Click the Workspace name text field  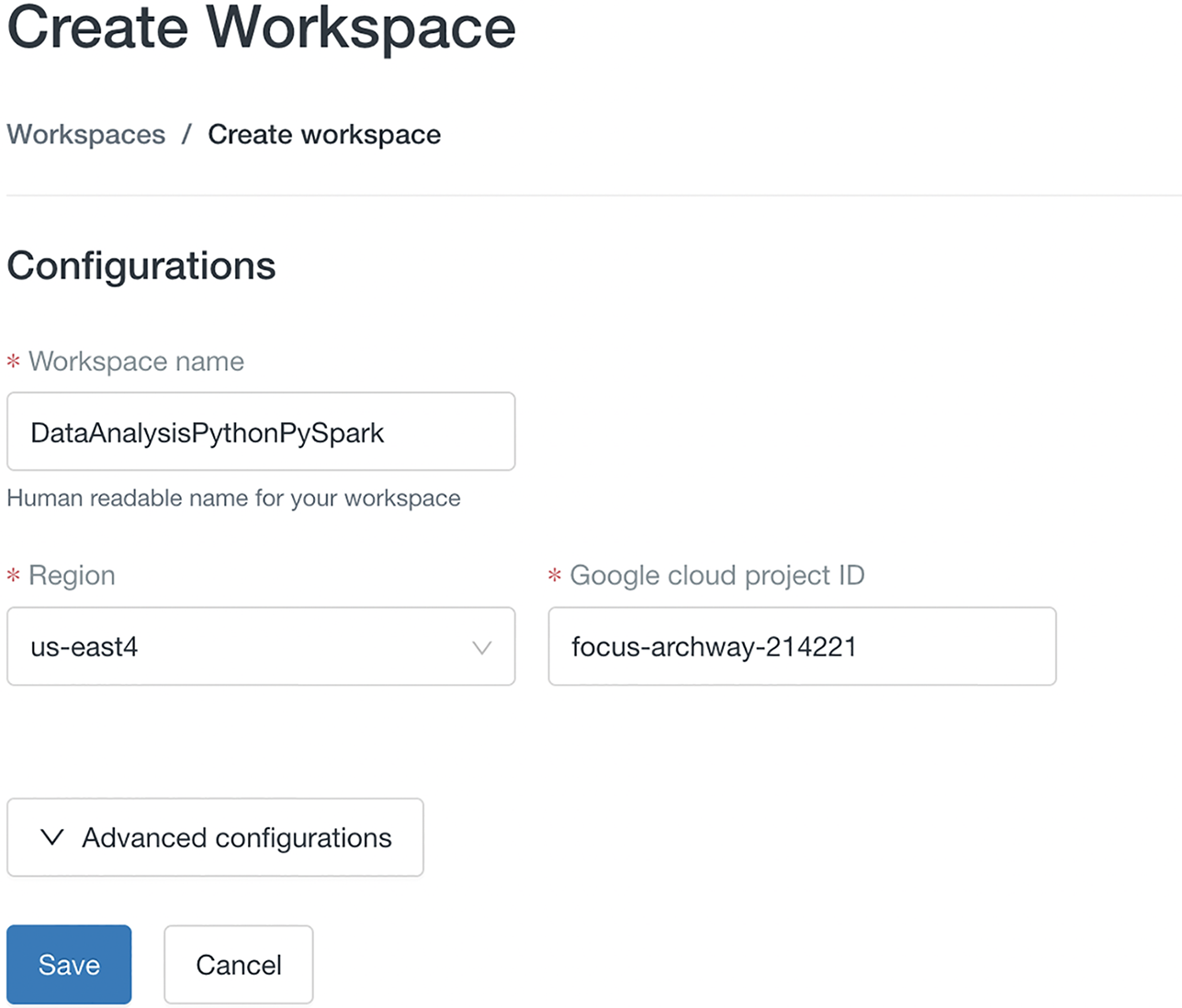point(261,431)
